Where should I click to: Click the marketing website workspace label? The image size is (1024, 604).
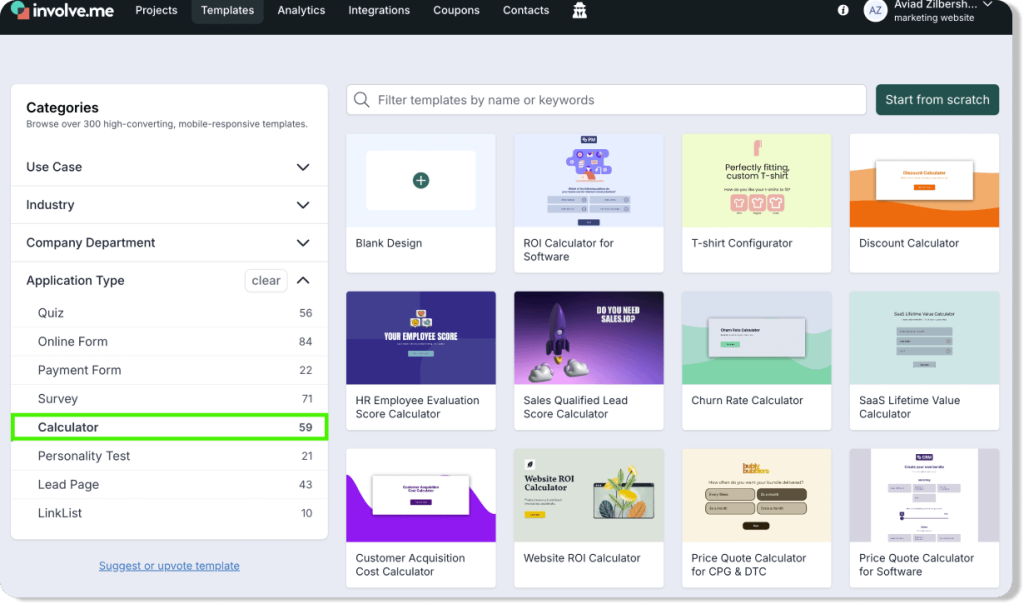(934, 18)
